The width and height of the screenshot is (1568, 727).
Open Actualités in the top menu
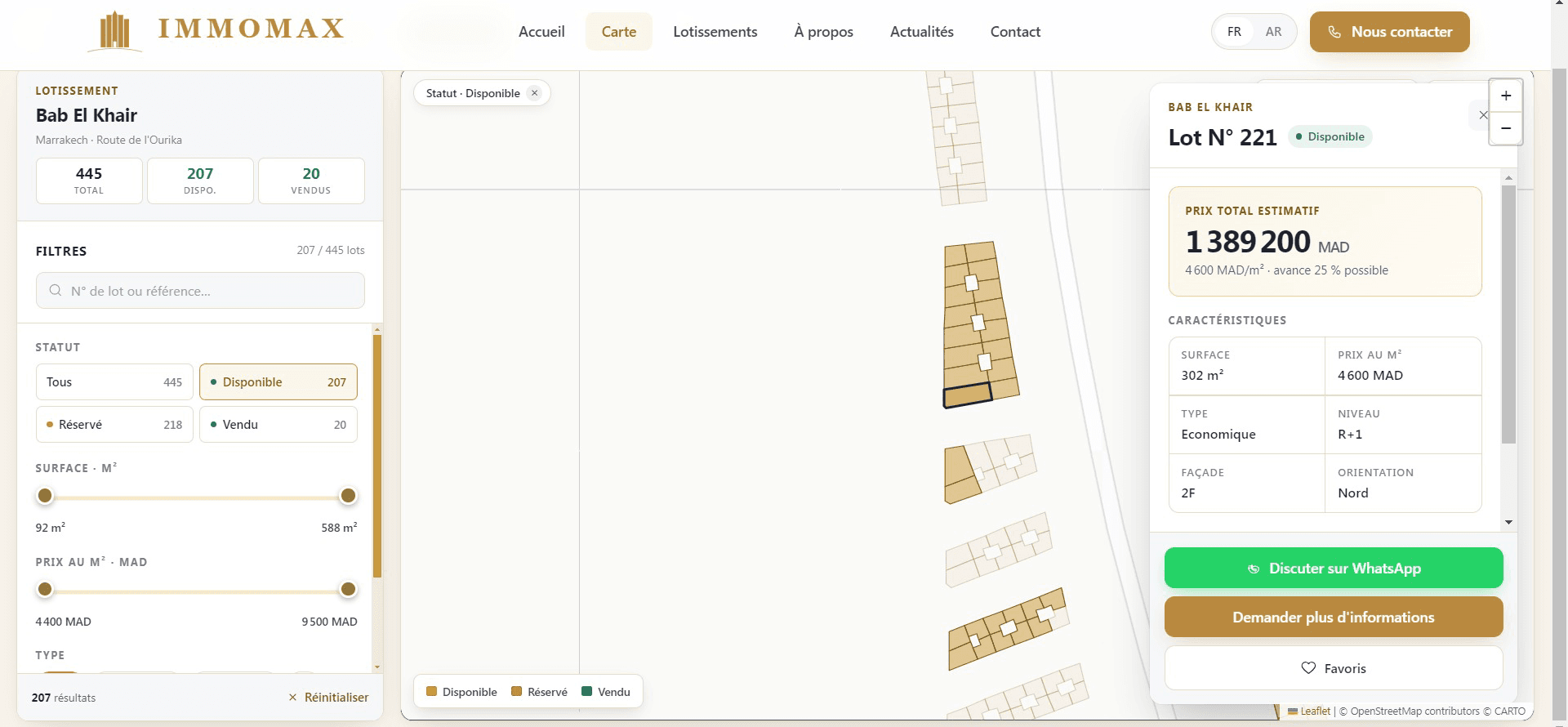point(922,32)
